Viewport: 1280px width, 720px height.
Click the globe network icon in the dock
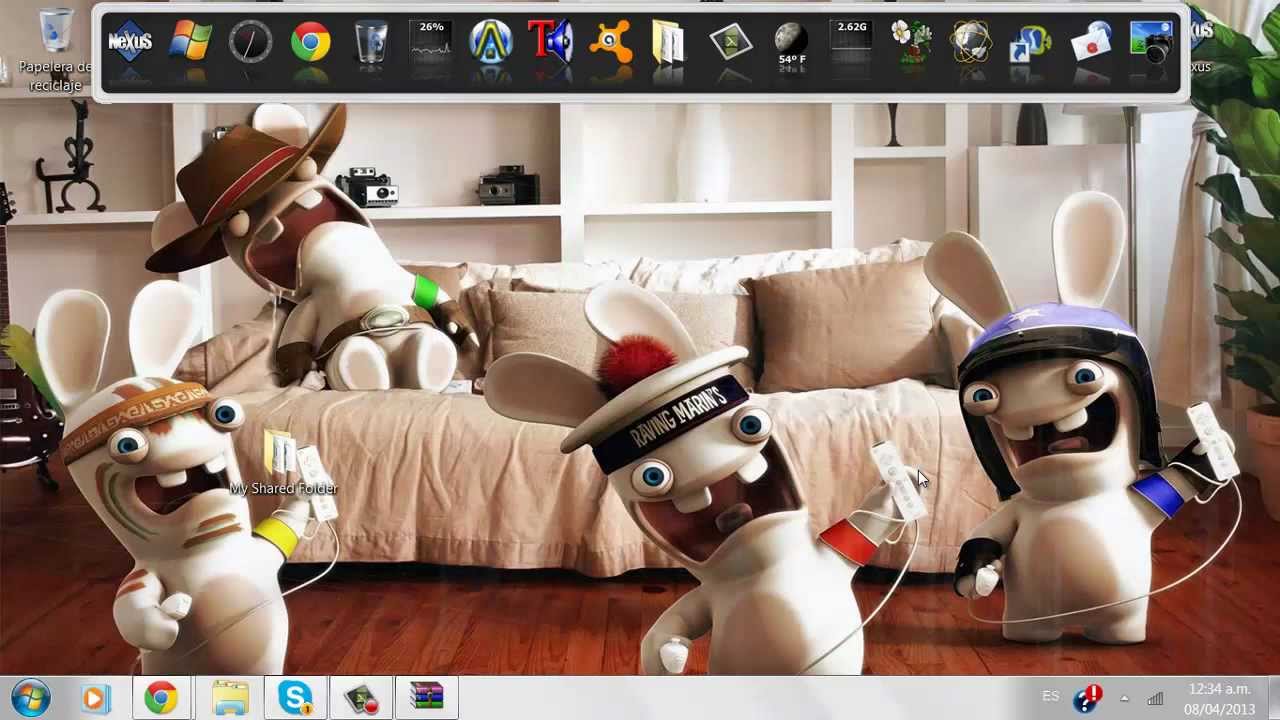pyautogui.click(x=971, y=42)
